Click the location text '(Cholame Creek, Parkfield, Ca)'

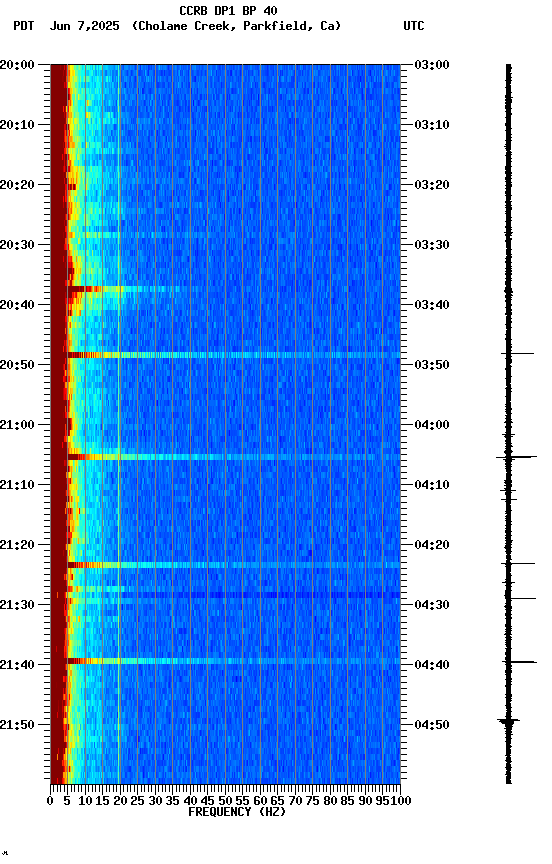(236, 26)
